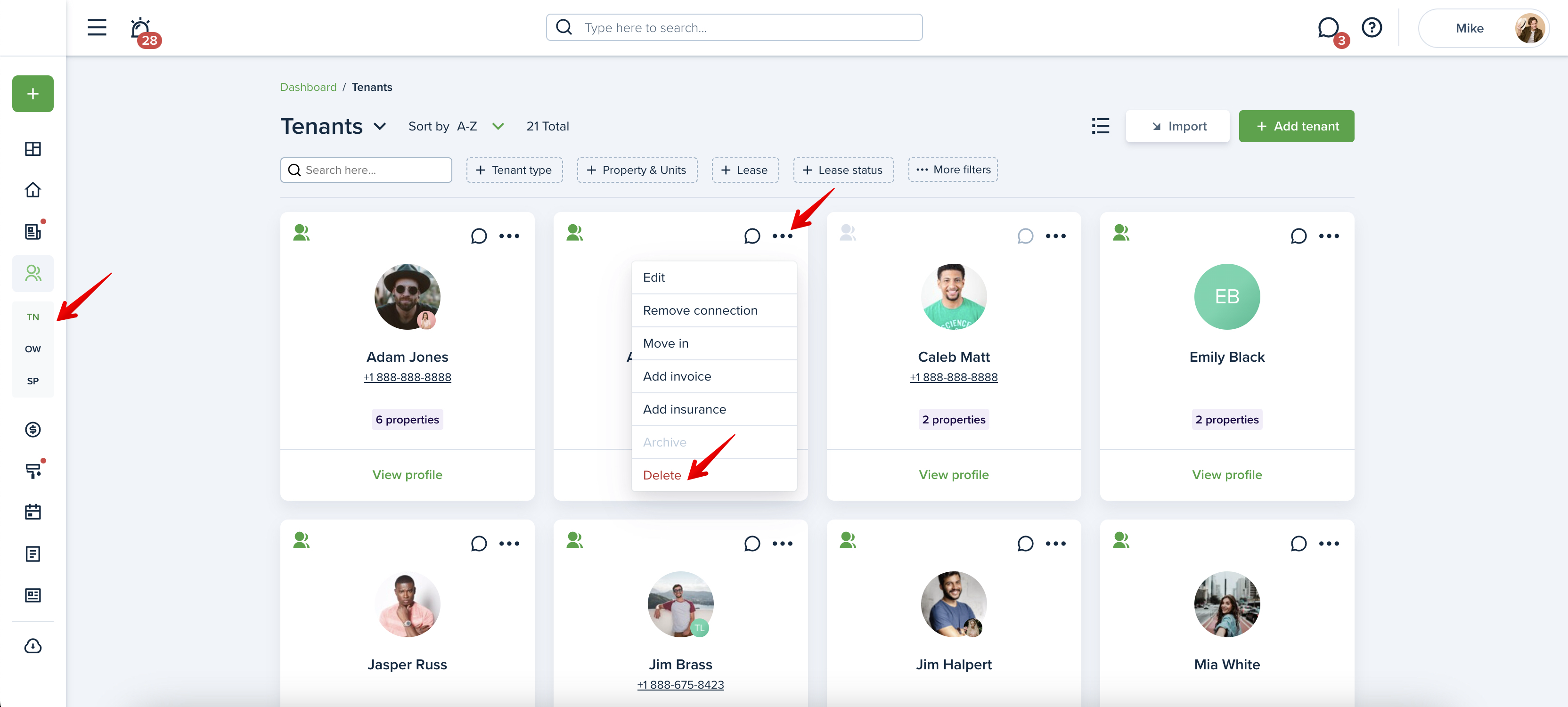Click Caleb Matt's 2 properties badge
The height and width of the screenshot is (707, 1568).
tap(953, 420)
